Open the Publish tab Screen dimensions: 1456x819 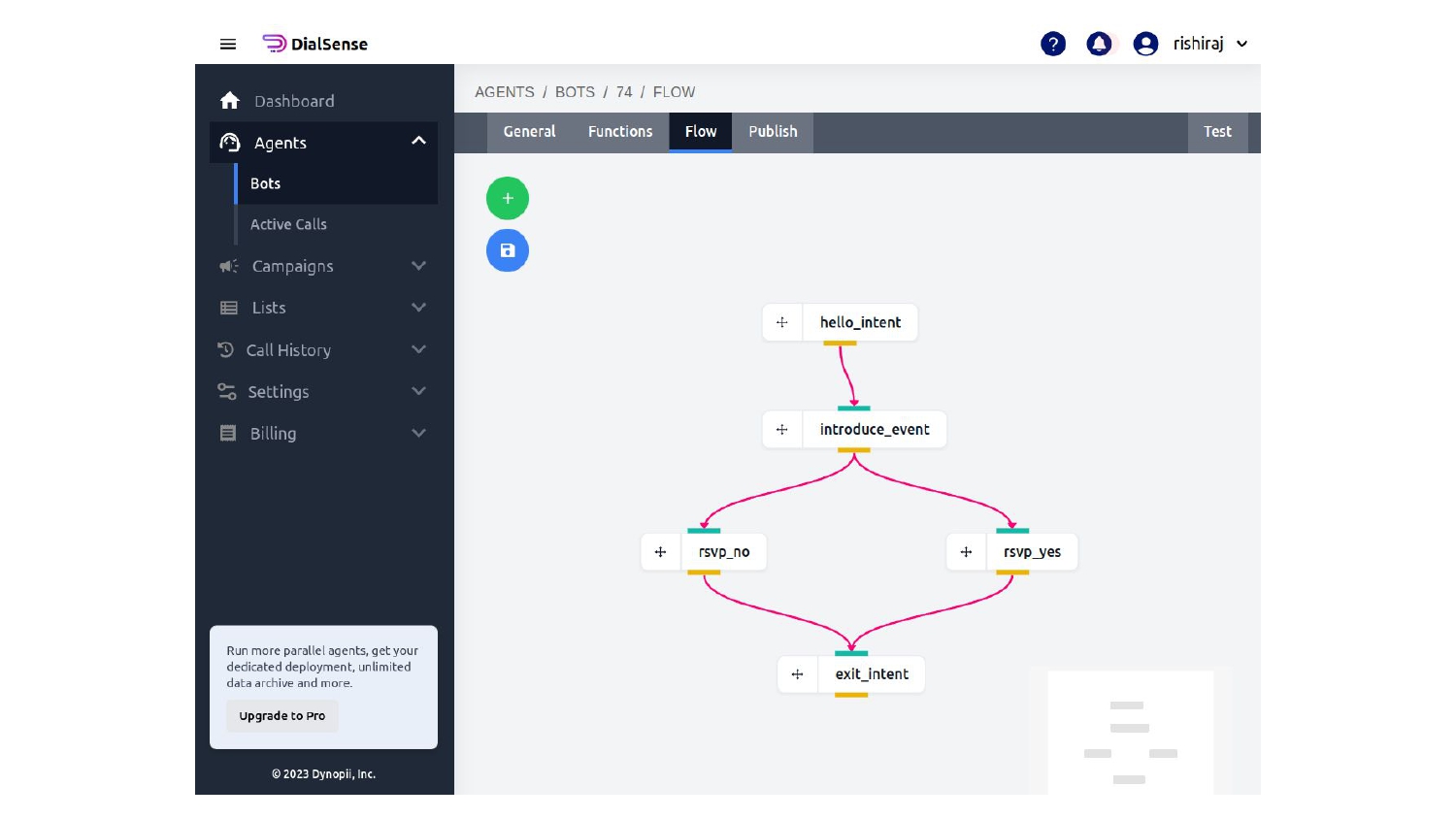(773, 132)
